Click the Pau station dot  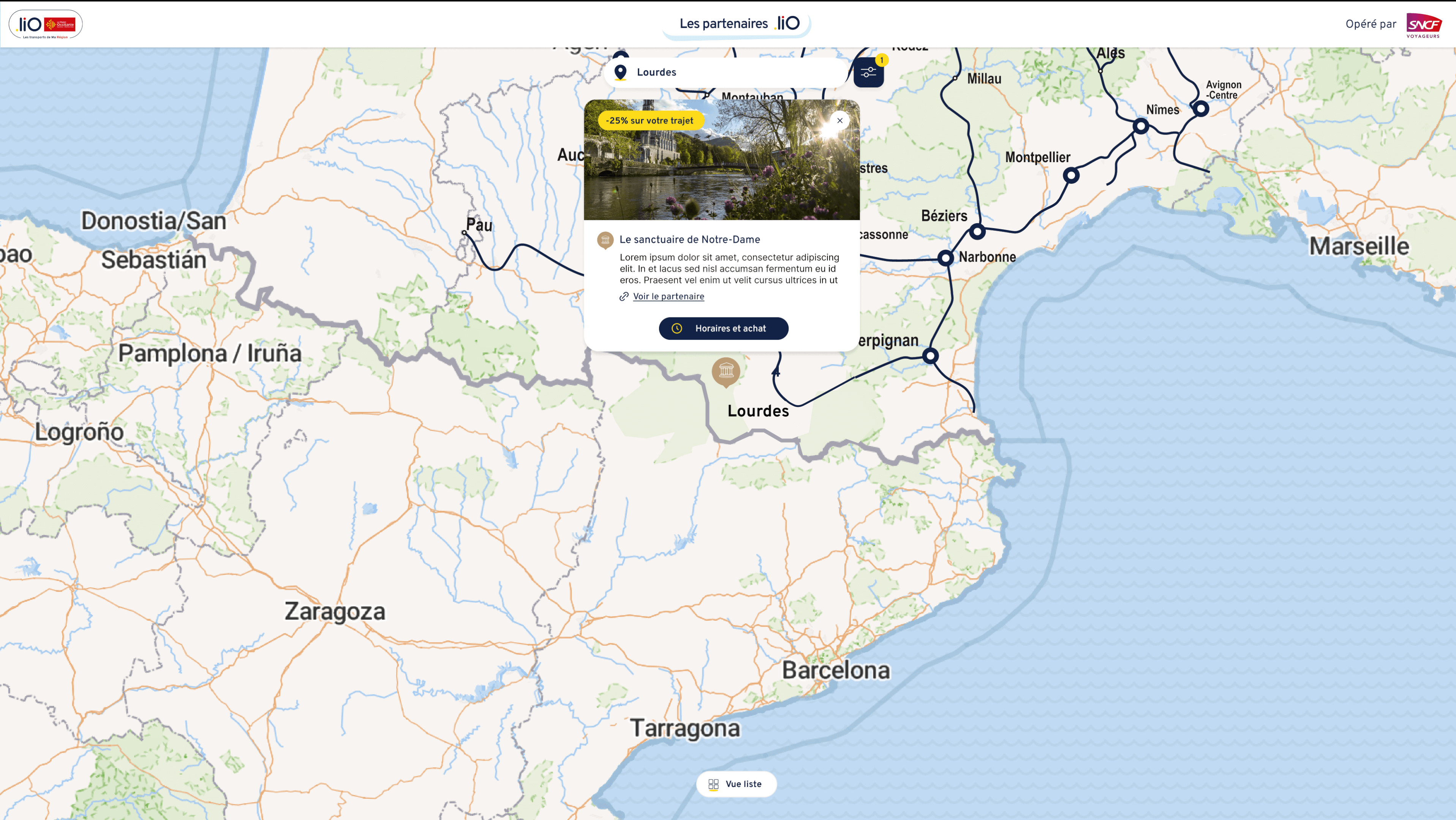[x=464, y=233]
